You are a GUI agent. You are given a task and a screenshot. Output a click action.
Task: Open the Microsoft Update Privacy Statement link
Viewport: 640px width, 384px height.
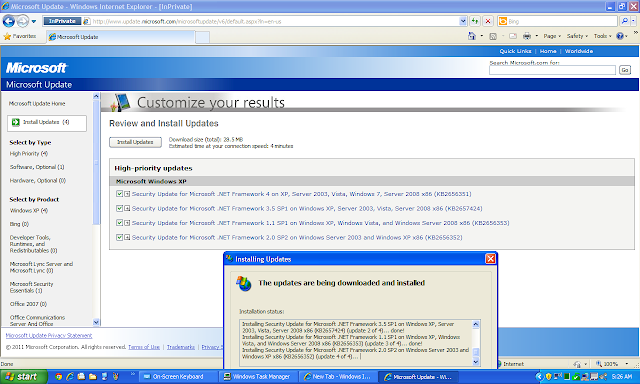click(49, 335)
